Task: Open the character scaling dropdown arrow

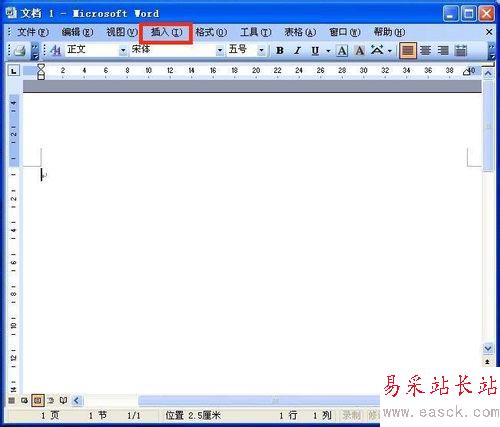Action: point(389,51)
